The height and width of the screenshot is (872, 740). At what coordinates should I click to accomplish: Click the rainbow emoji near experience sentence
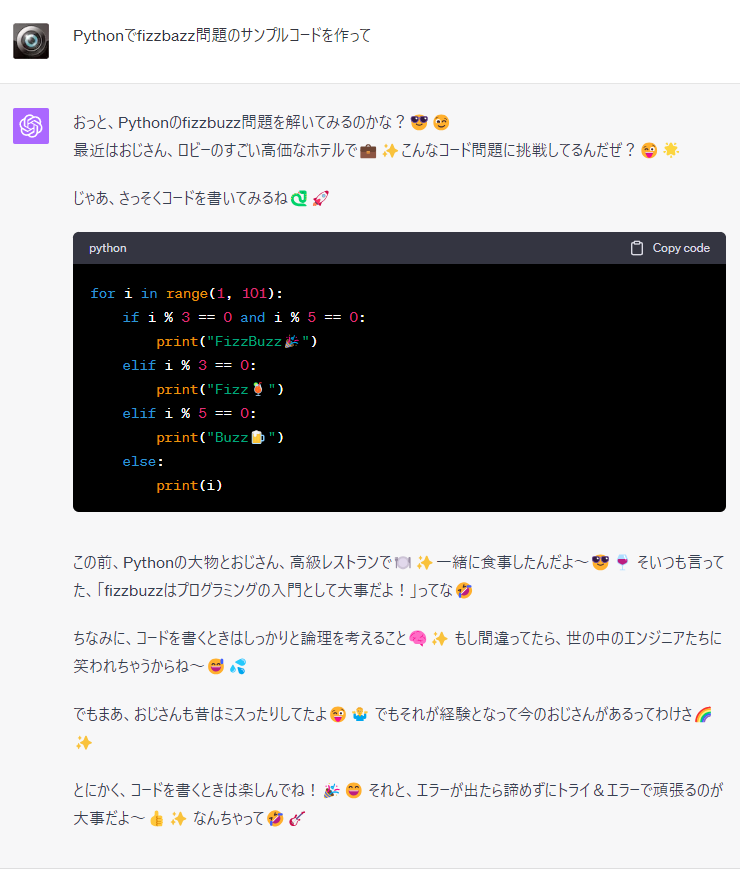click(x=703, y=714)
